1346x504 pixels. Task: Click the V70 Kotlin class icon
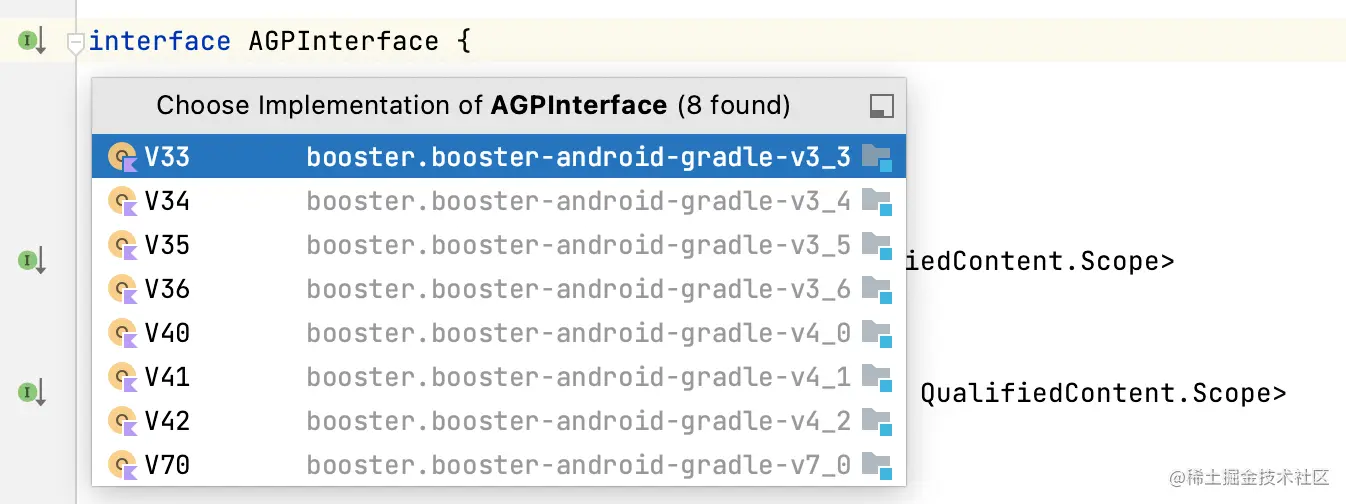pos(123,466)
